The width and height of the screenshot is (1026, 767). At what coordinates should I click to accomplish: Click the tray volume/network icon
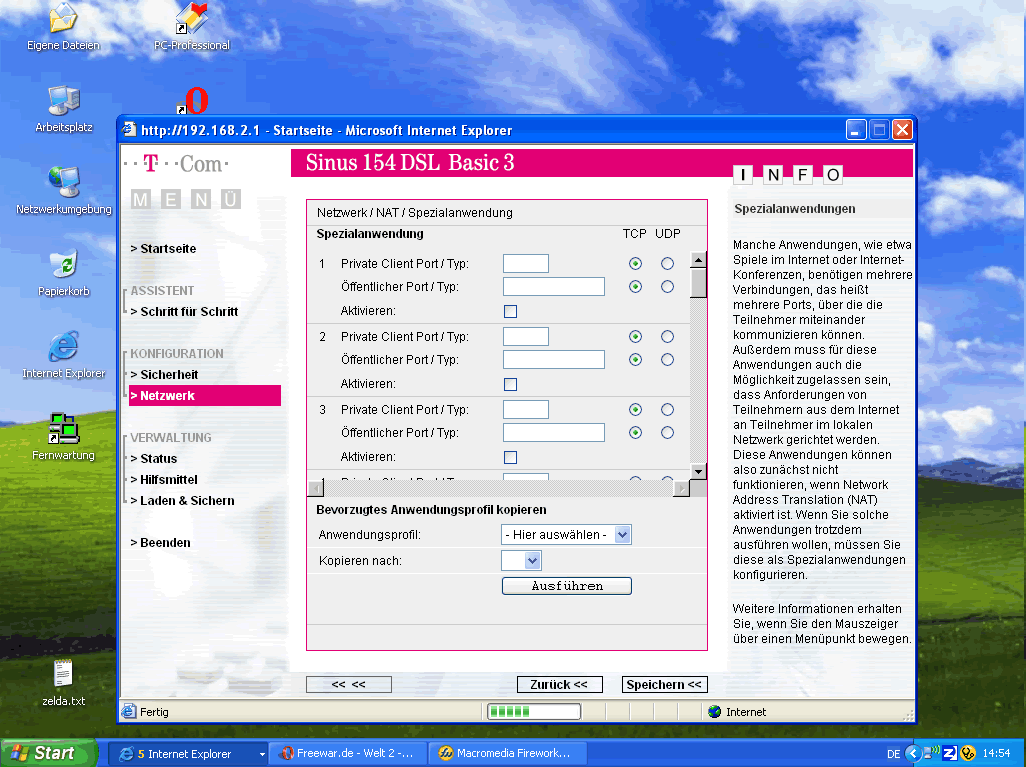click(x=931, y=753)
